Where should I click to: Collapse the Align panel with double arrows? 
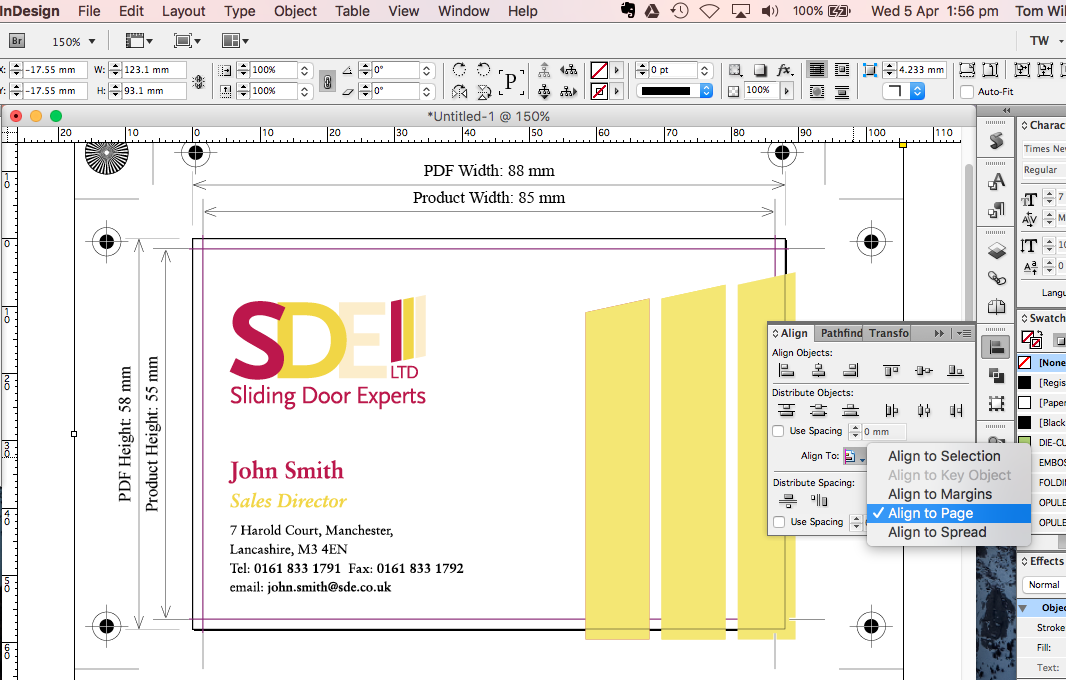[939, 333]
